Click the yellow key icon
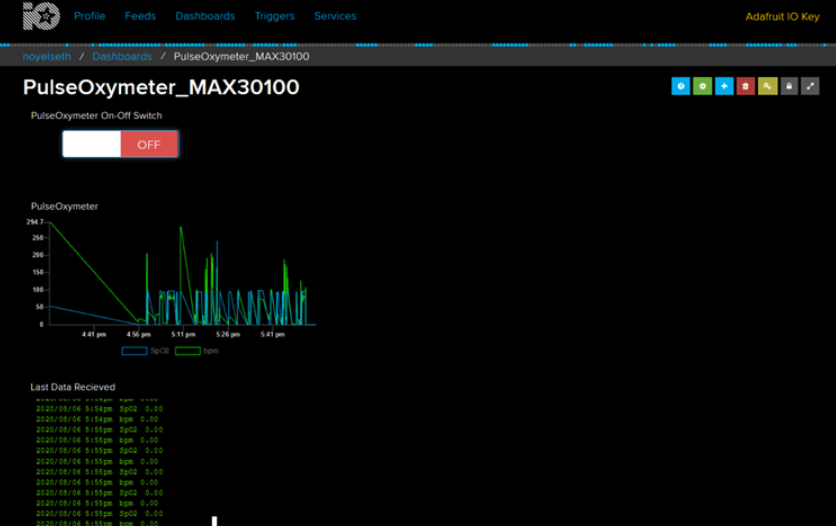Image resolution: width=836 pixels, height=526 pixels. [x=767, y=87]
